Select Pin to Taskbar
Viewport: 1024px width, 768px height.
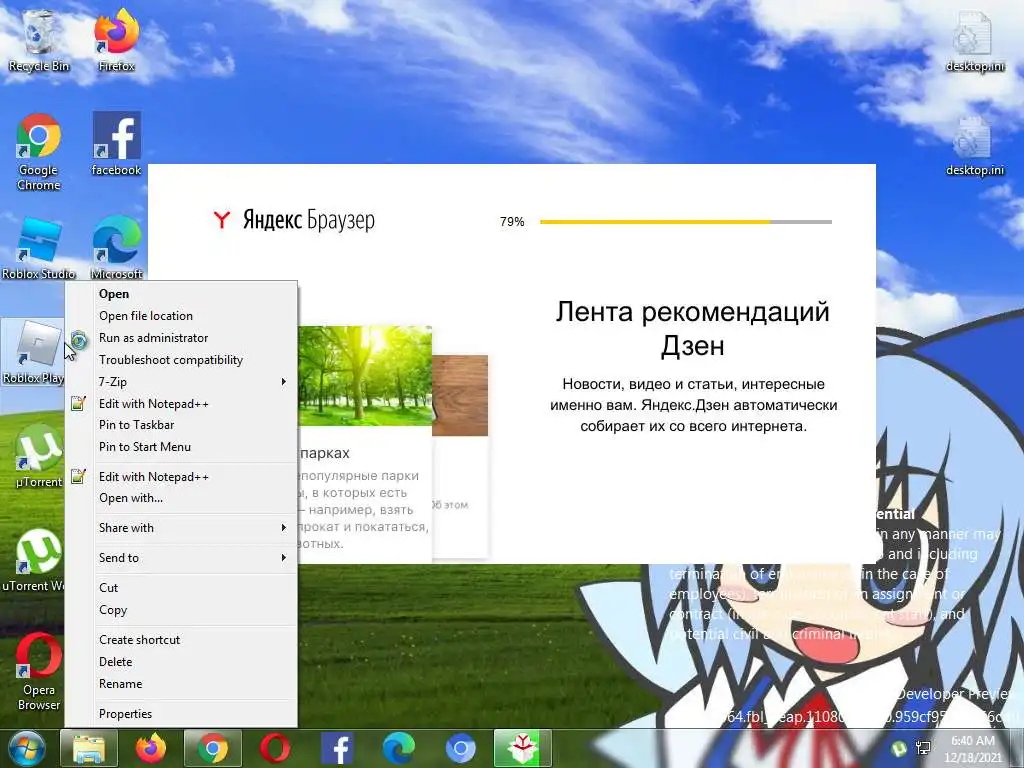pyautogui.click(x=182, y=425)
